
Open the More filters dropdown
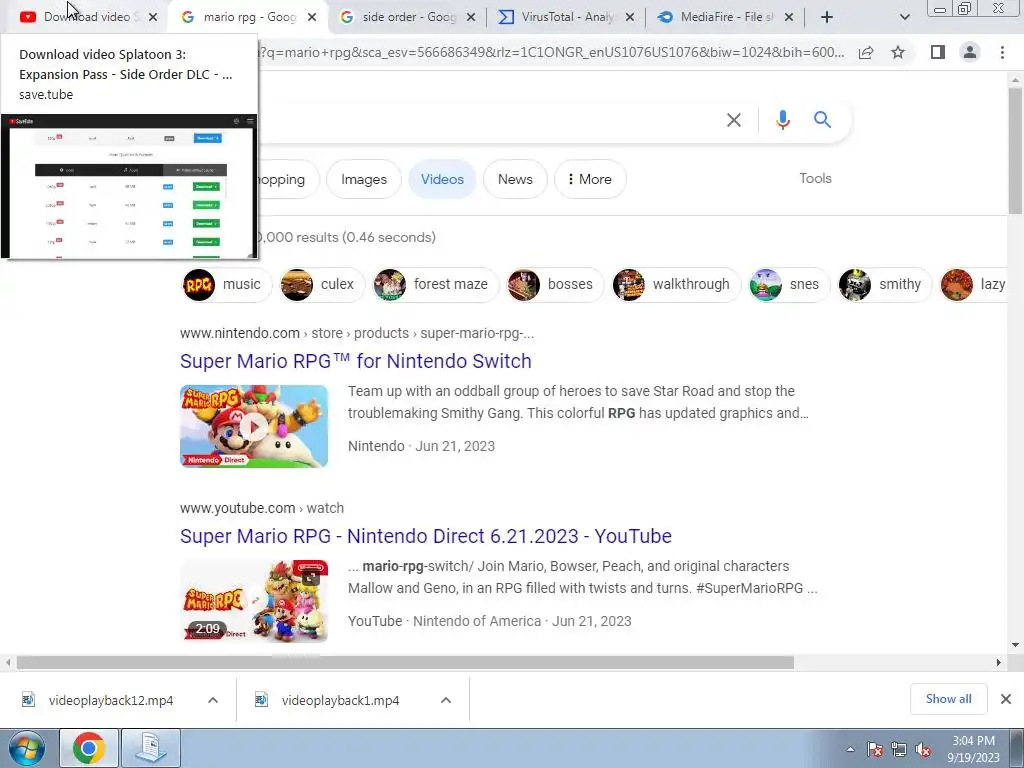(x=590, y=179)
